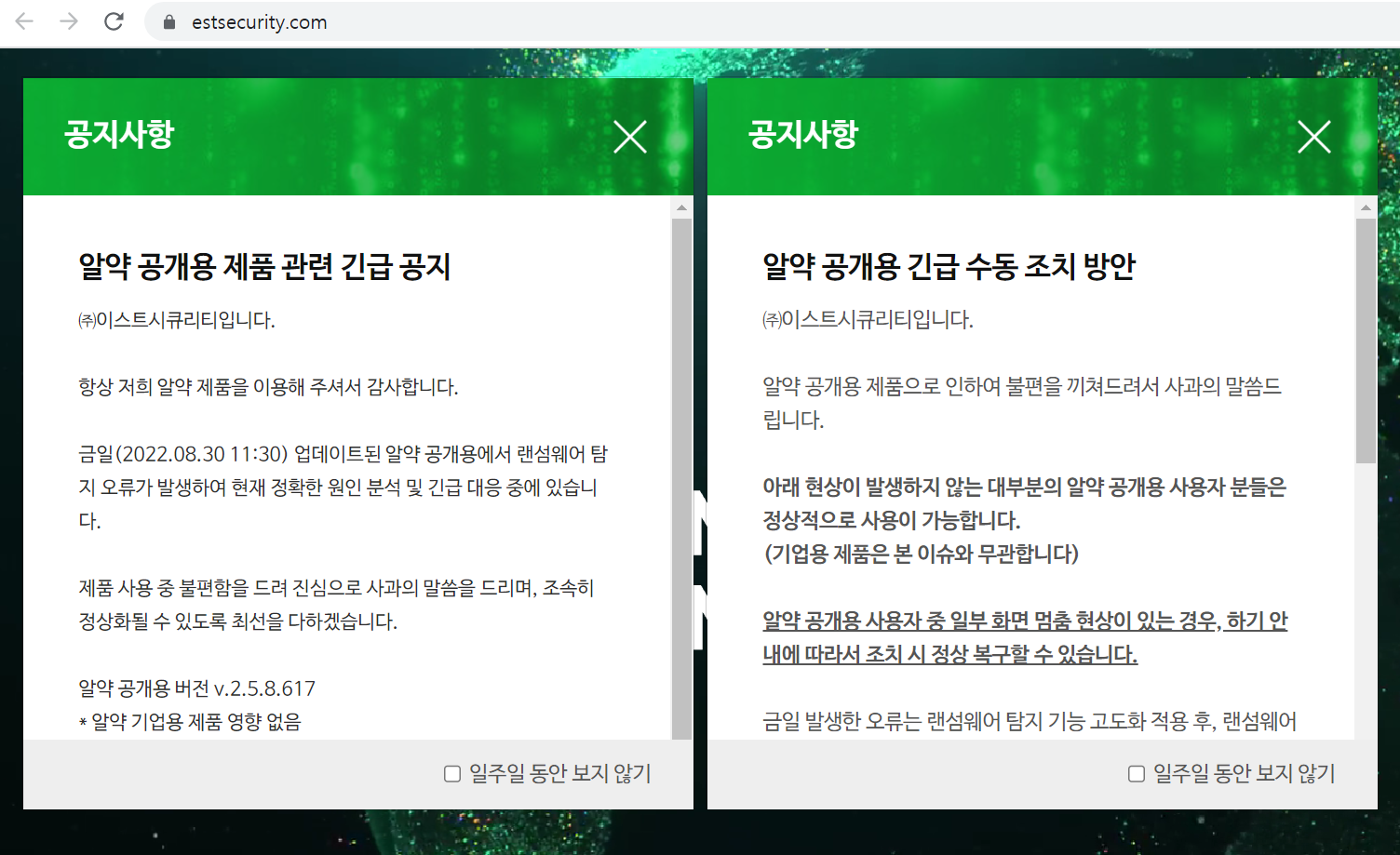Click heading 알약 공개용 제품 관련 긴급 공지
Screen dimensions: 1400x855
(x=264, y=267)
